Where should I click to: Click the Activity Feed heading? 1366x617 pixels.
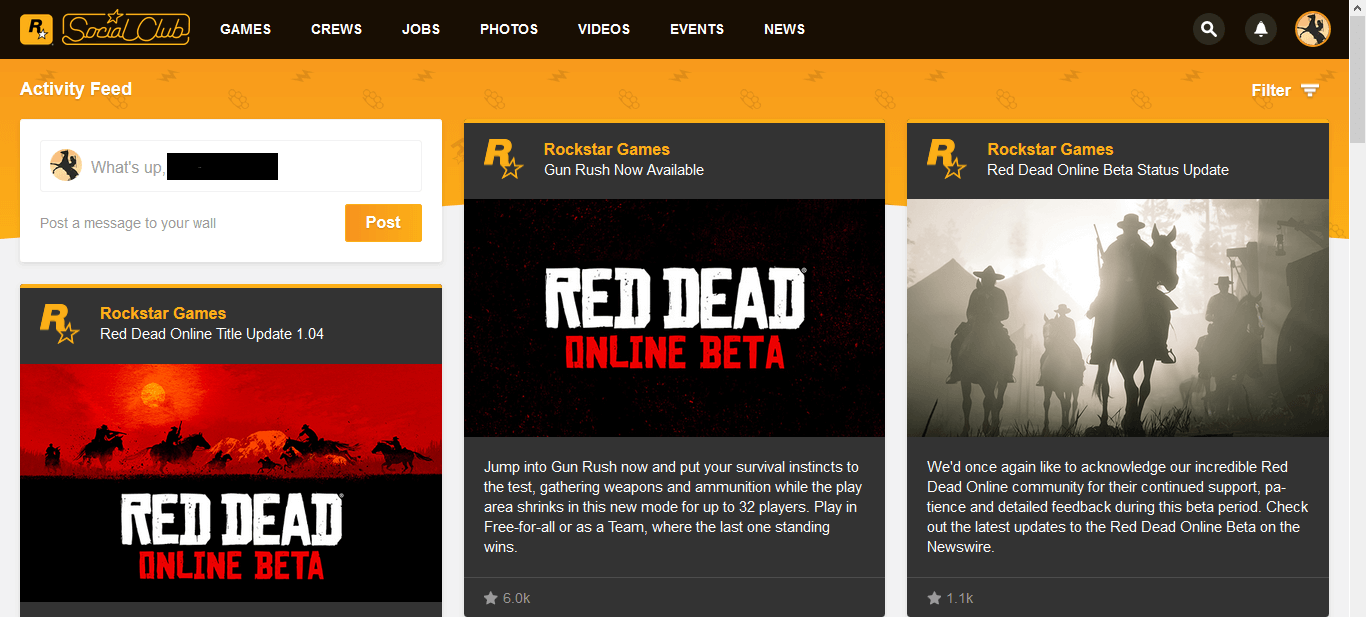[76, 89]
